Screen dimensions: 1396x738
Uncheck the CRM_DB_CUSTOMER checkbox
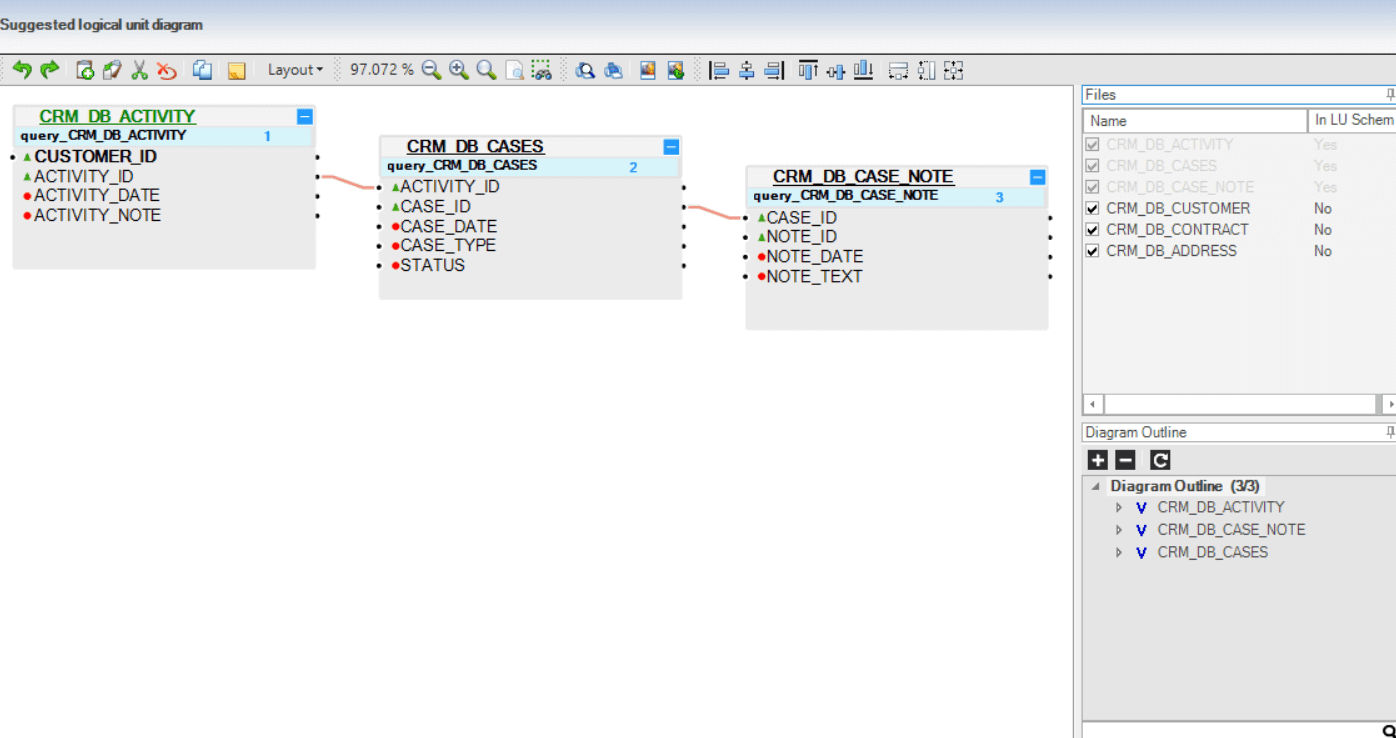1092,209
